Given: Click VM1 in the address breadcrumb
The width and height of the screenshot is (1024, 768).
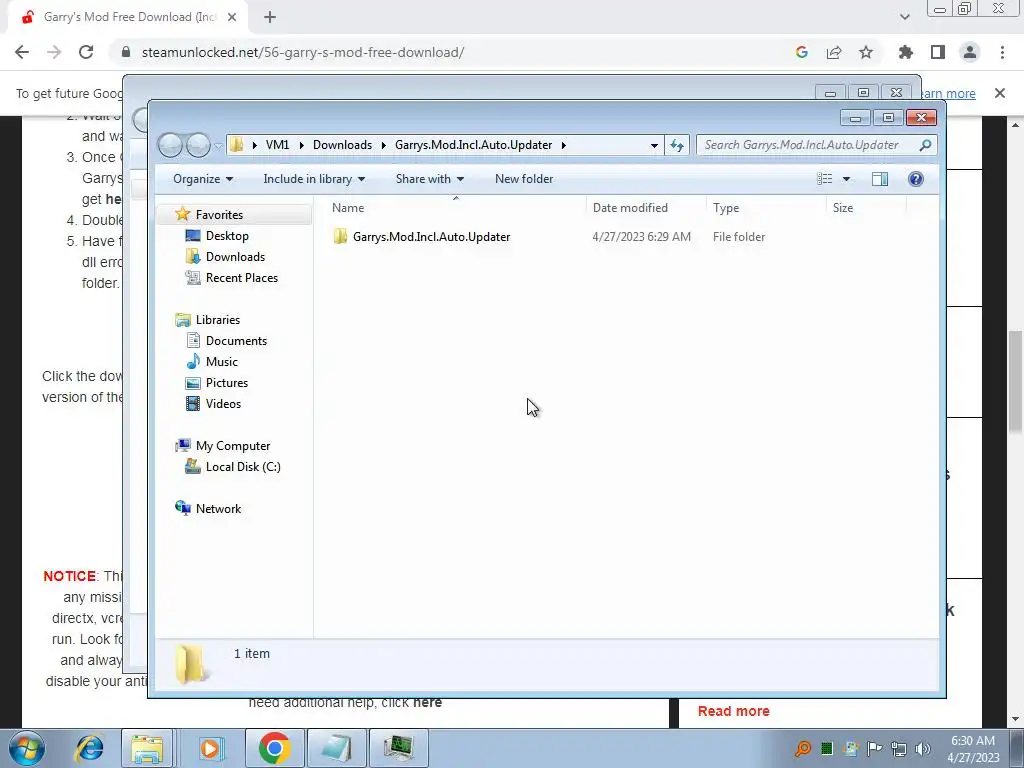Looking at the screenshot, I should (x=278, y=145).
